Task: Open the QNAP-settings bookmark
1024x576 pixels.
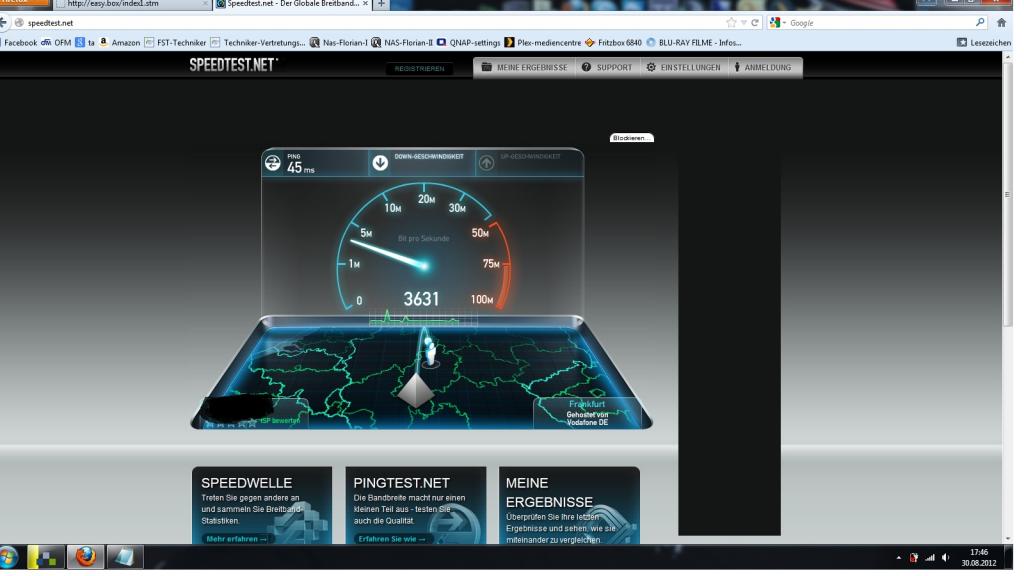Action: pyautogui.click(x=468, y=42)
